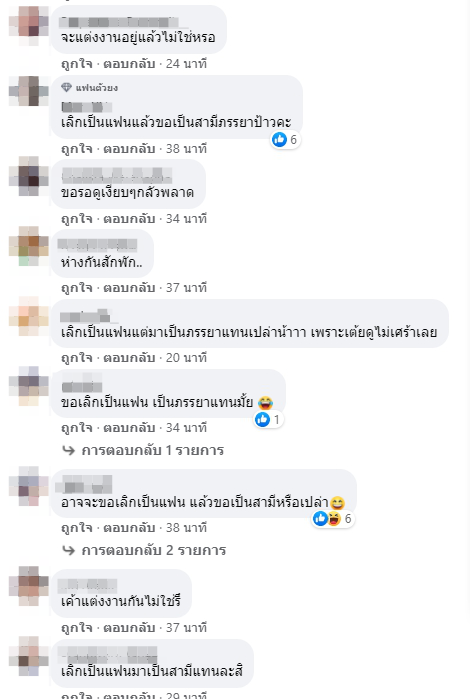
Task: Reply to the 'อาจจะขอเลิกเป็นแฟน' comment
Action: [x=129, y=528]
